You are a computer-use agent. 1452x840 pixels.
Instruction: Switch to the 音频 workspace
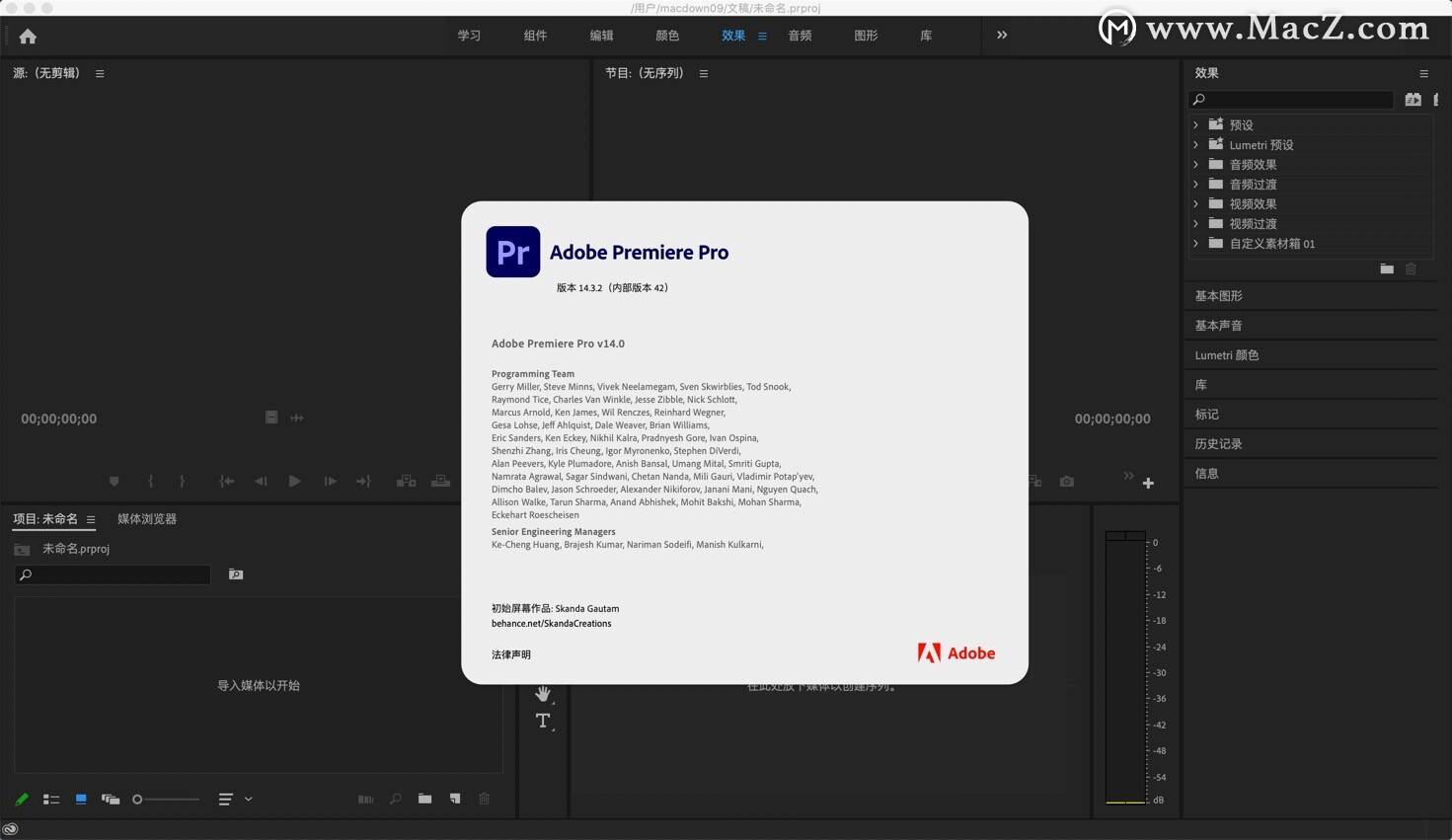click(x=800, y=36)
